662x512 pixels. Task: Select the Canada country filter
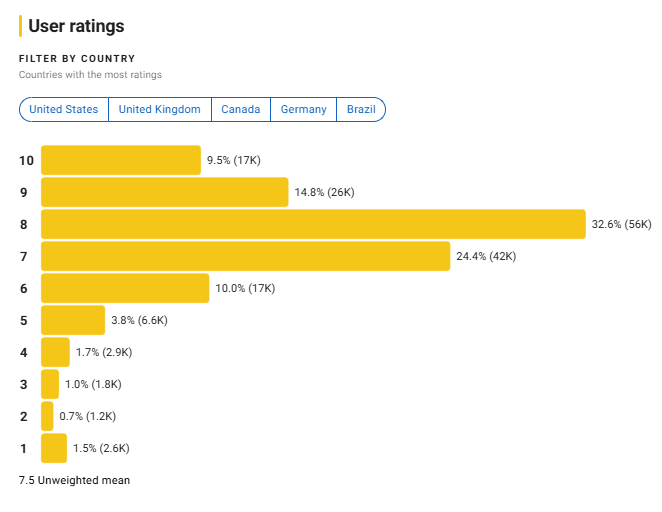241,110
